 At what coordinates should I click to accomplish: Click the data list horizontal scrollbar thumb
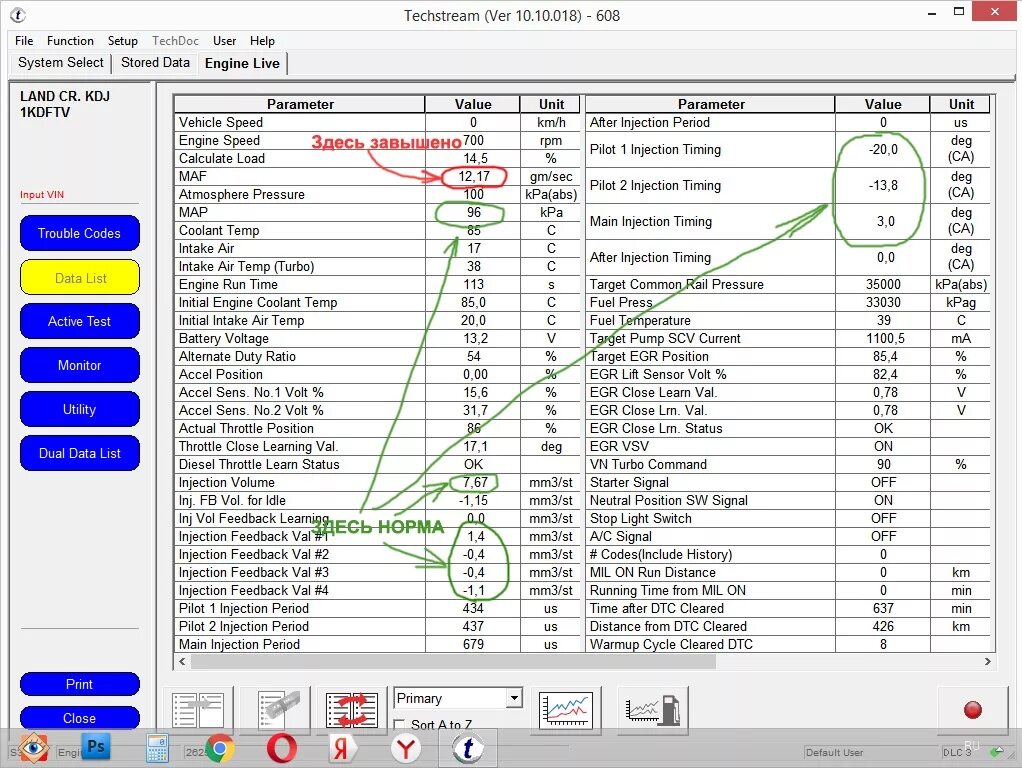453,661
